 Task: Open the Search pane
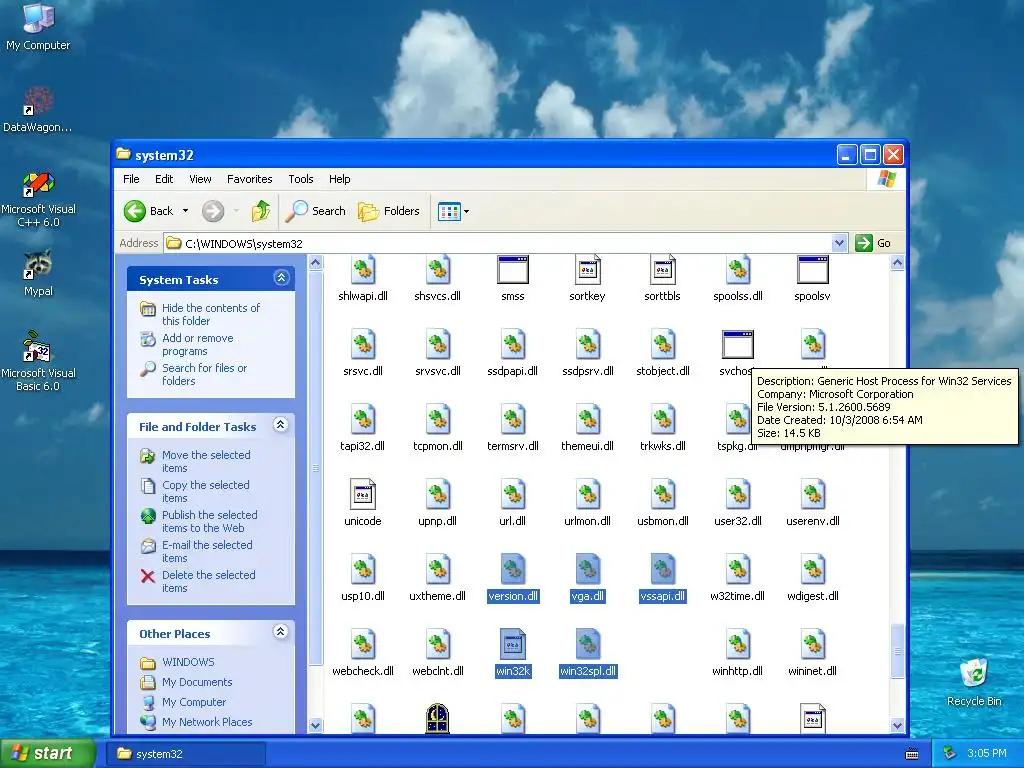coord(316,211)
